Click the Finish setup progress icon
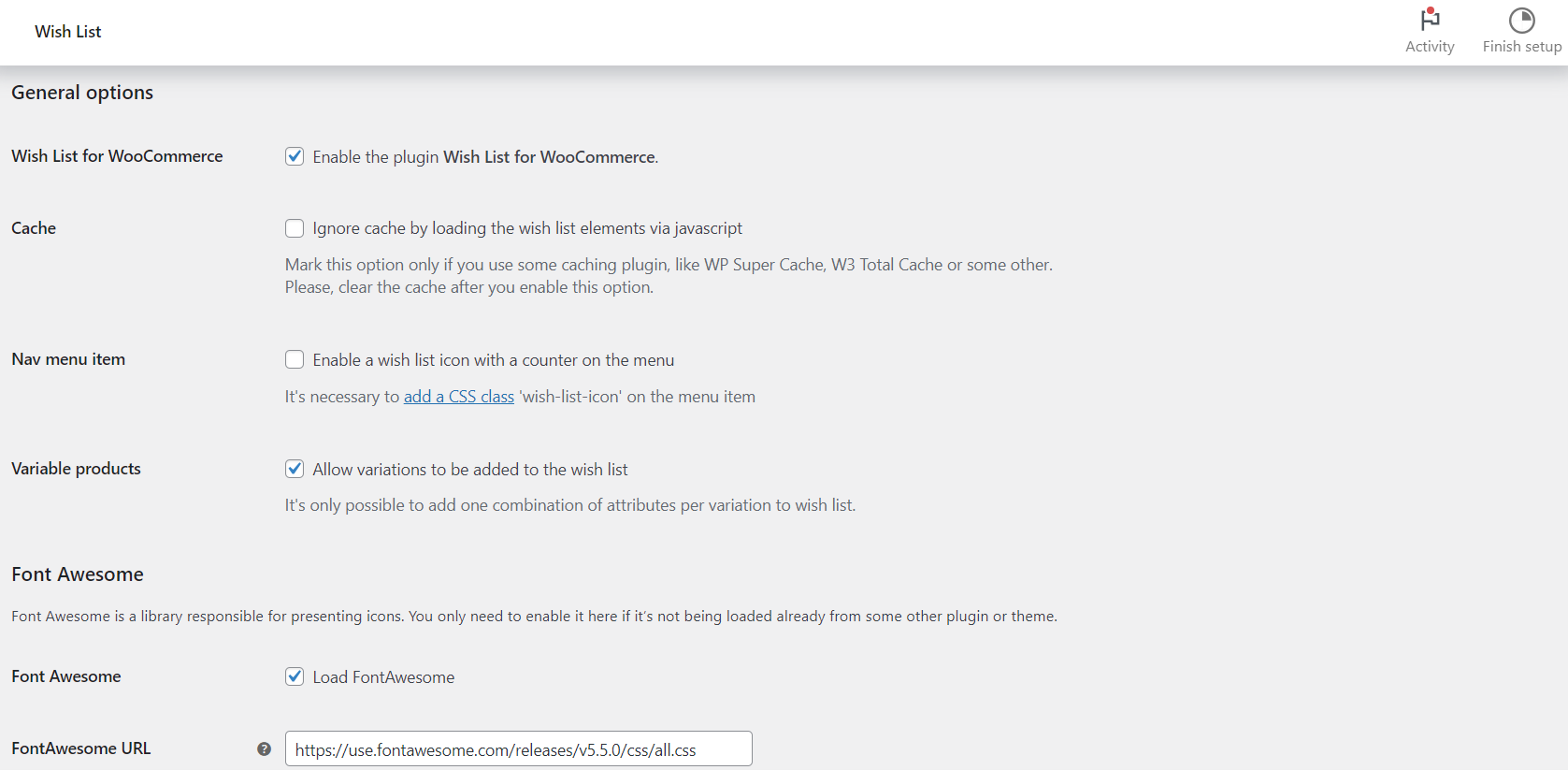 1521,20
